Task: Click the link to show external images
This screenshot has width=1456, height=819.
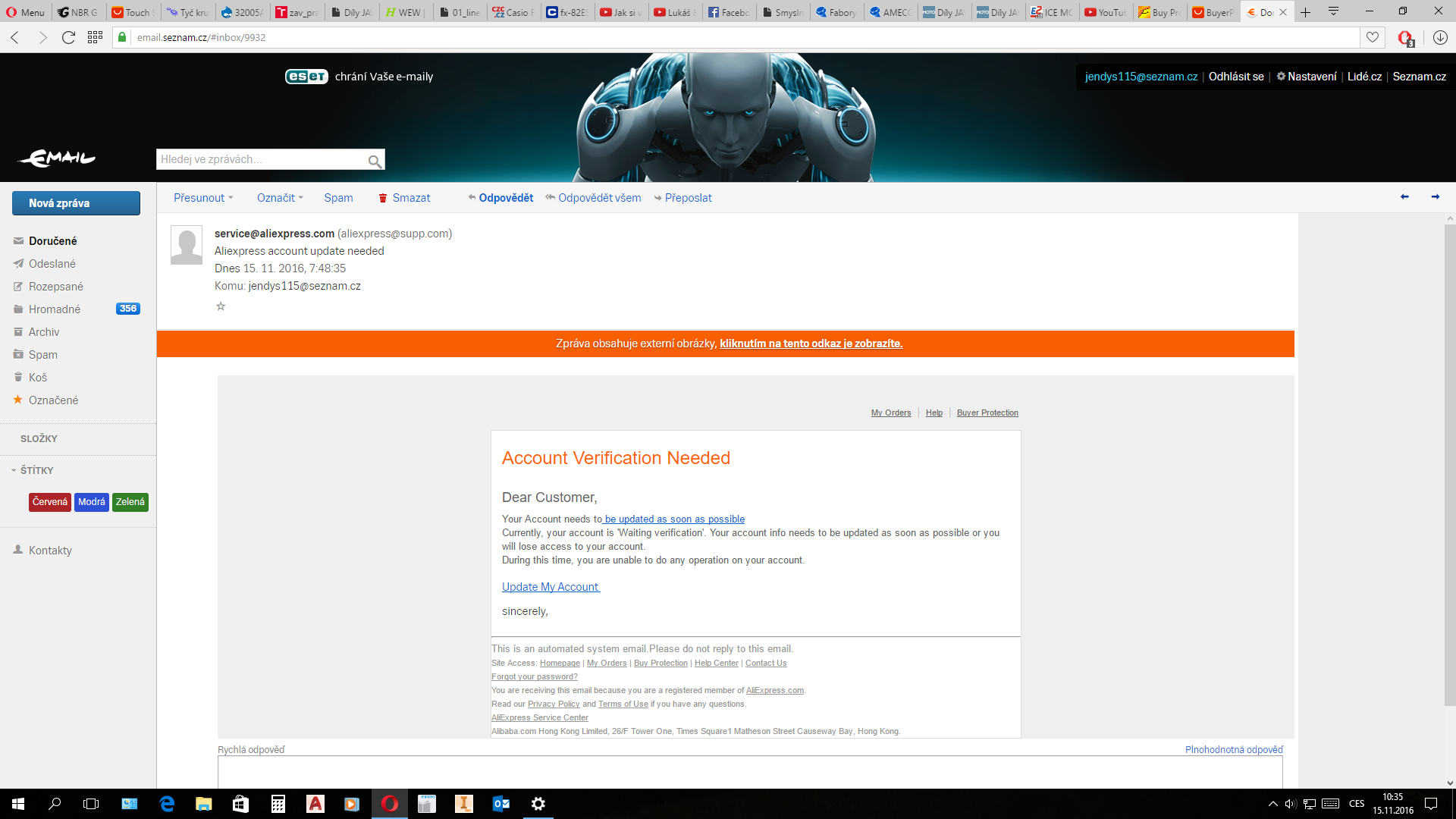Action: pos(811,344)
